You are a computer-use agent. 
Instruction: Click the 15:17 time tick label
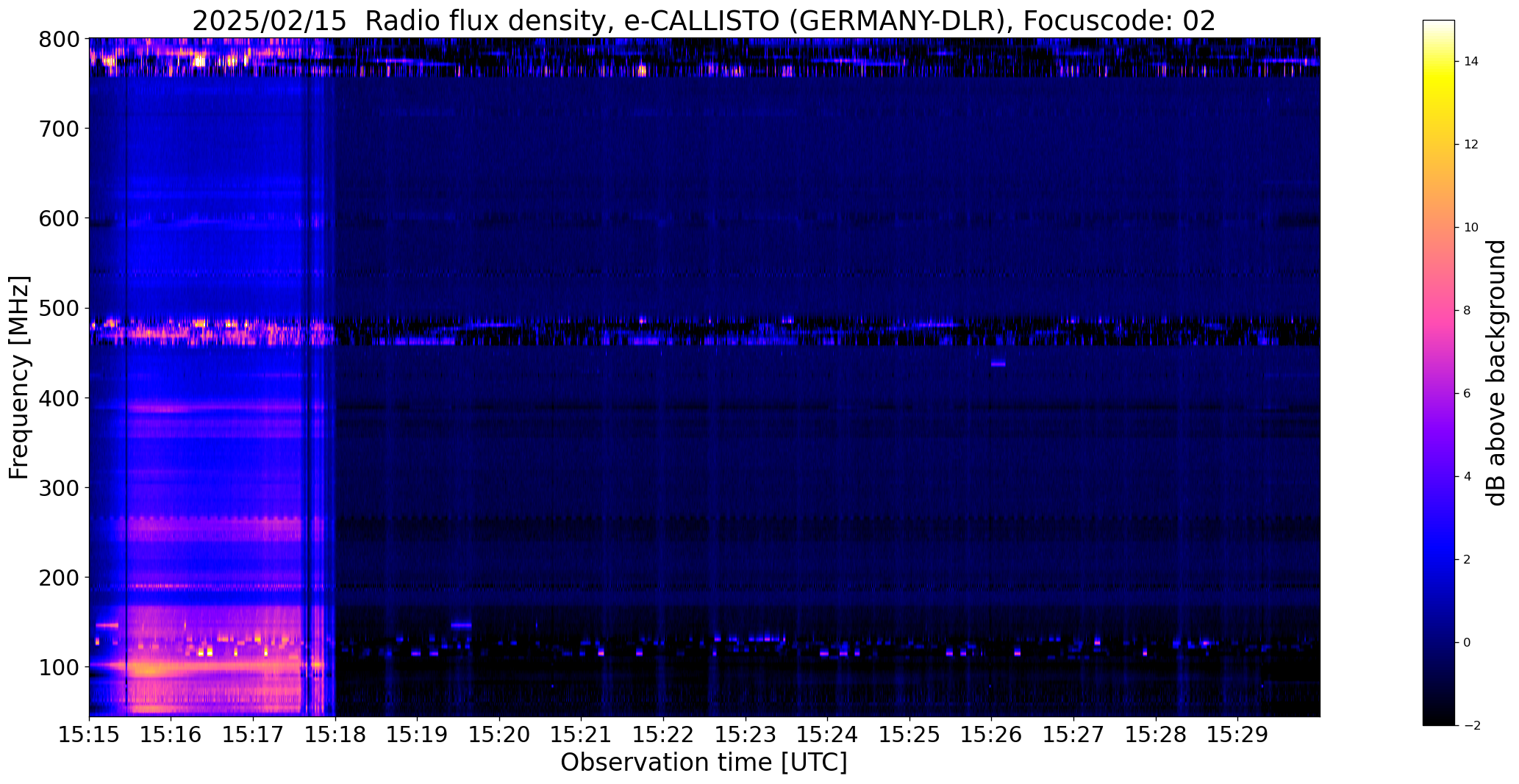[x=253, y=735]
